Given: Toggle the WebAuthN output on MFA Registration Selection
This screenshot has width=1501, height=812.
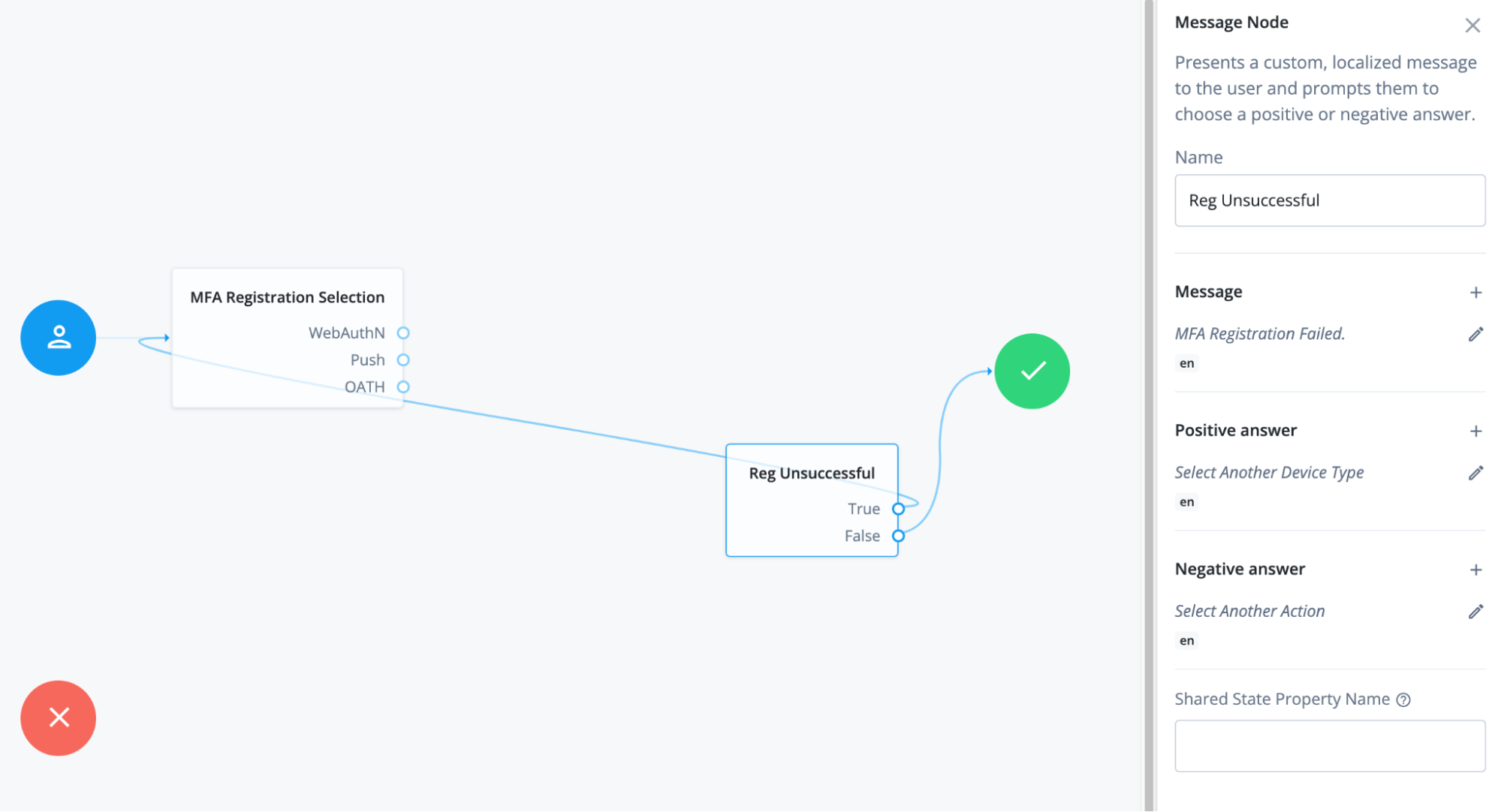Looking at the screenshot, I should click(x=403, y=332).
